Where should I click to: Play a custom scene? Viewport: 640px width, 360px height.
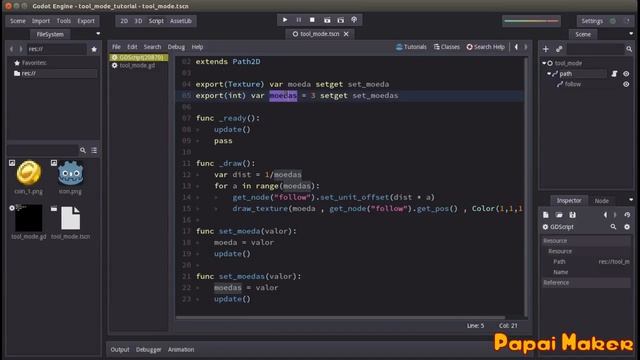pyautogui.click(x=341, y=20)
